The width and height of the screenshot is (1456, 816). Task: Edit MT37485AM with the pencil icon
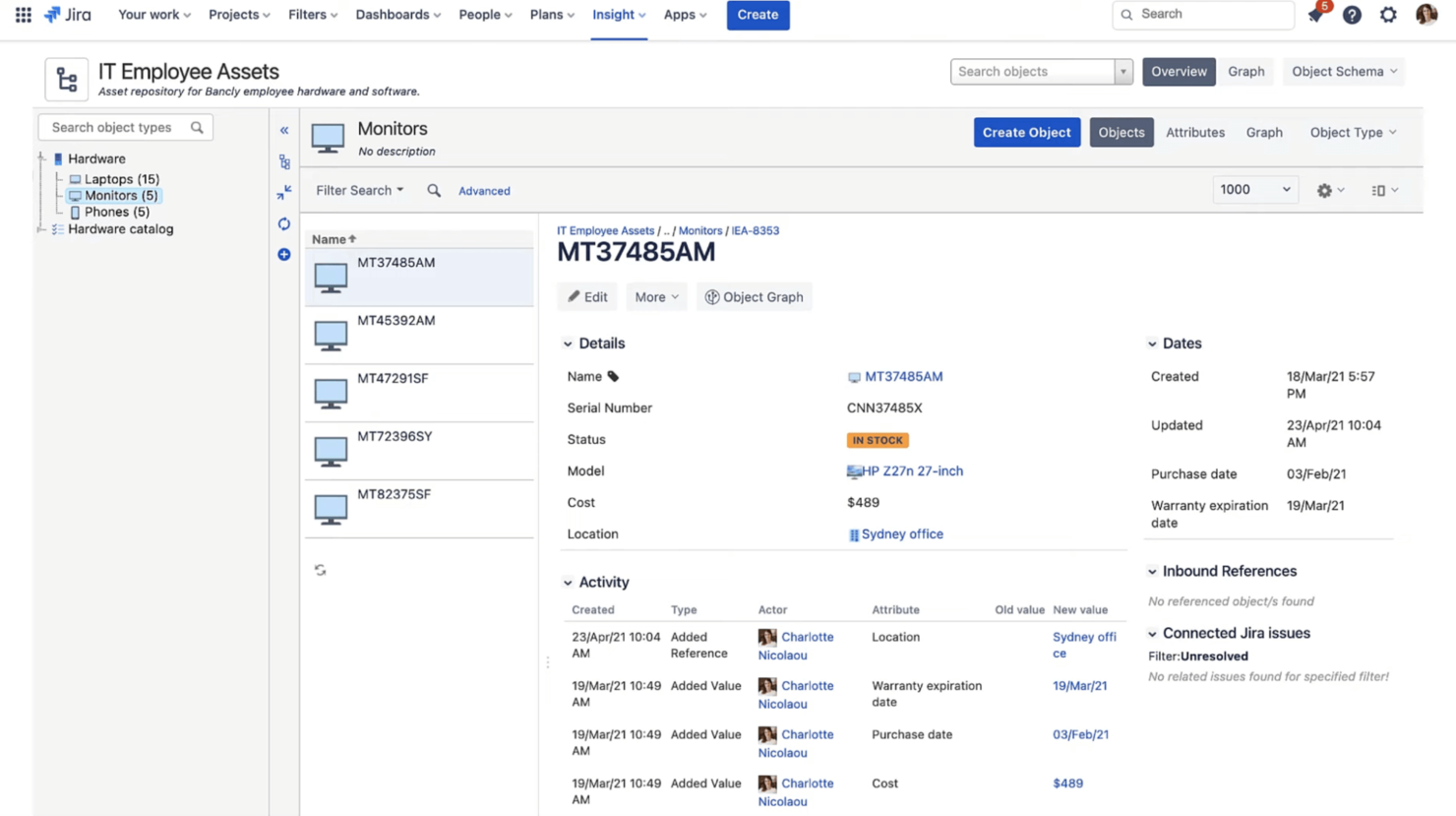coord(586,296)
